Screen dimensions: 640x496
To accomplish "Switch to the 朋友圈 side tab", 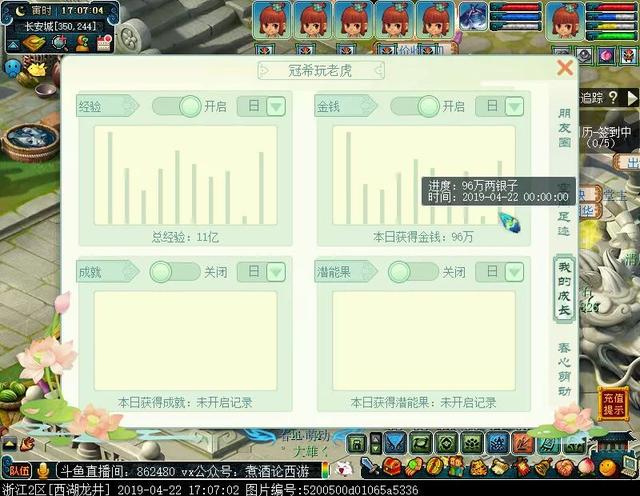I will 564,128.
